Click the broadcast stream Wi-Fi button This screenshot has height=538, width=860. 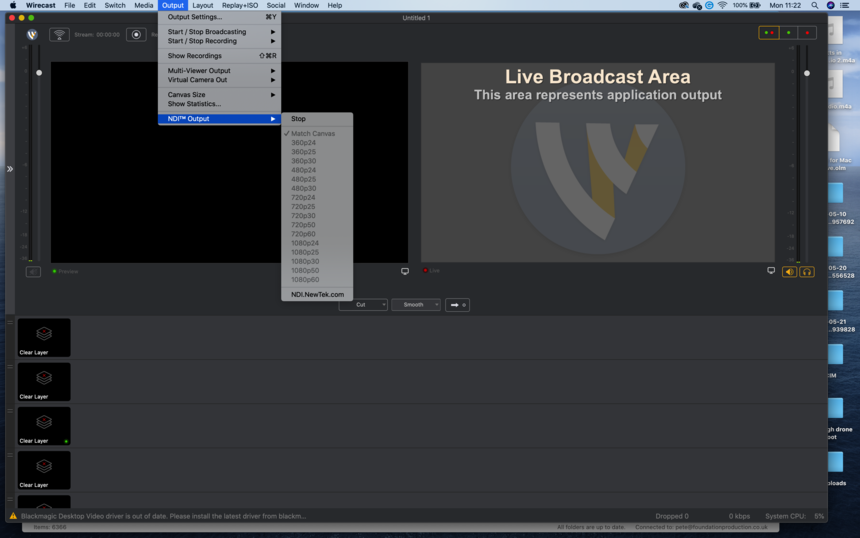(x=59, y=35)
